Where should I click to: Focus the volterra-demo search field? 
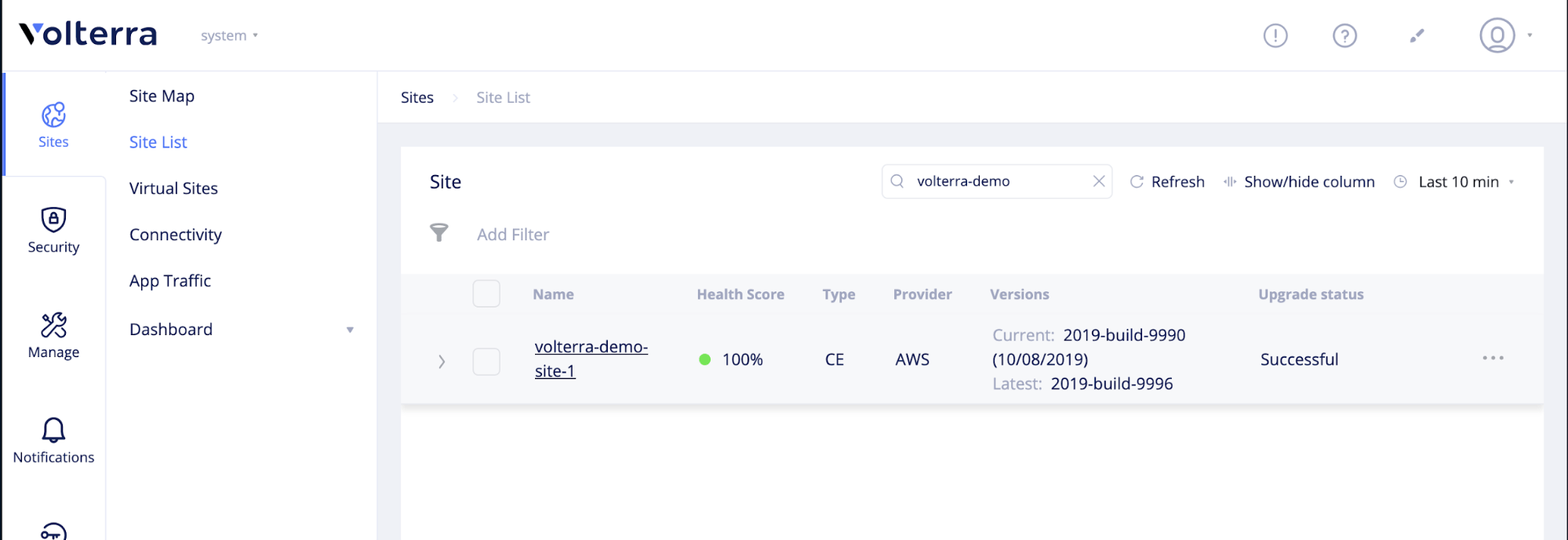pyautogui.click(x=996, y=181)
